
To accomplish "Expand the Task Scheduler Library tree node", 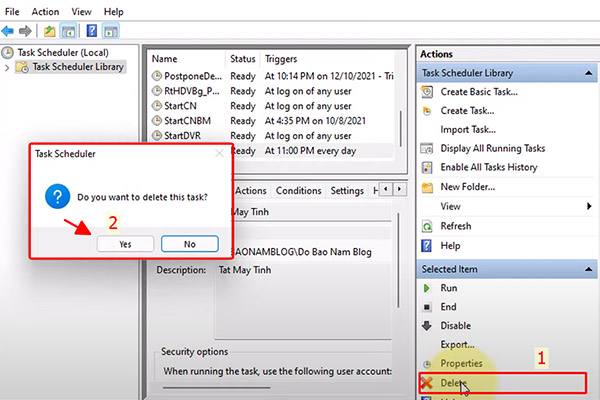I will click(7, 68).
